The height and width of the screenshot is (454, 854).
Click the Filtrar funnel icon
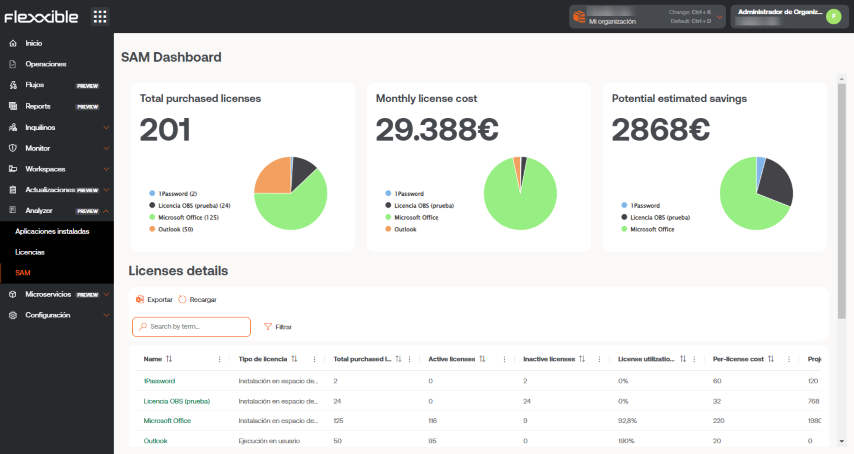tap(268, 327)
